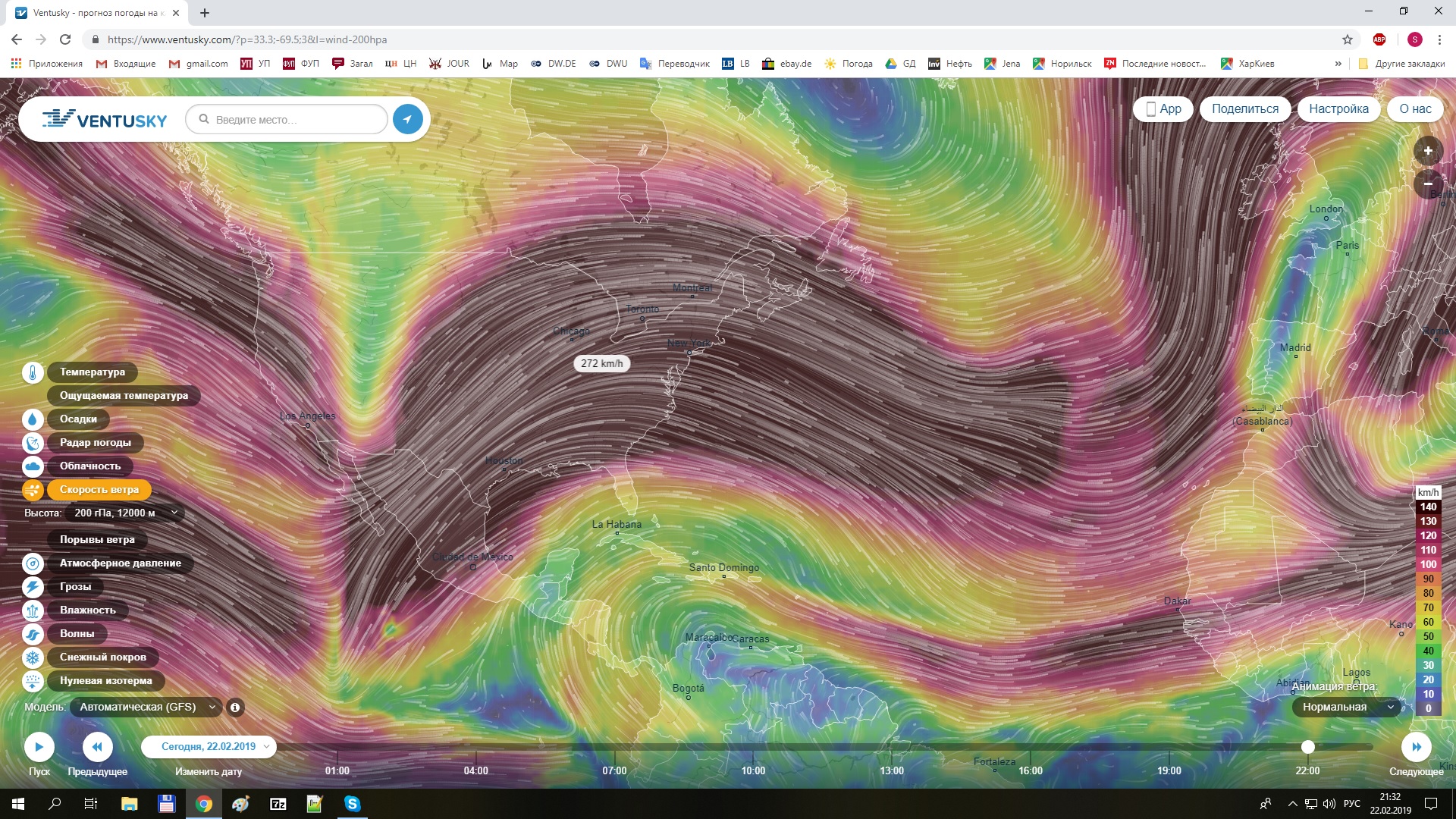The image size is (1456, 819).
Task: Click the zero isotherm icon
Action: point(33,681)
